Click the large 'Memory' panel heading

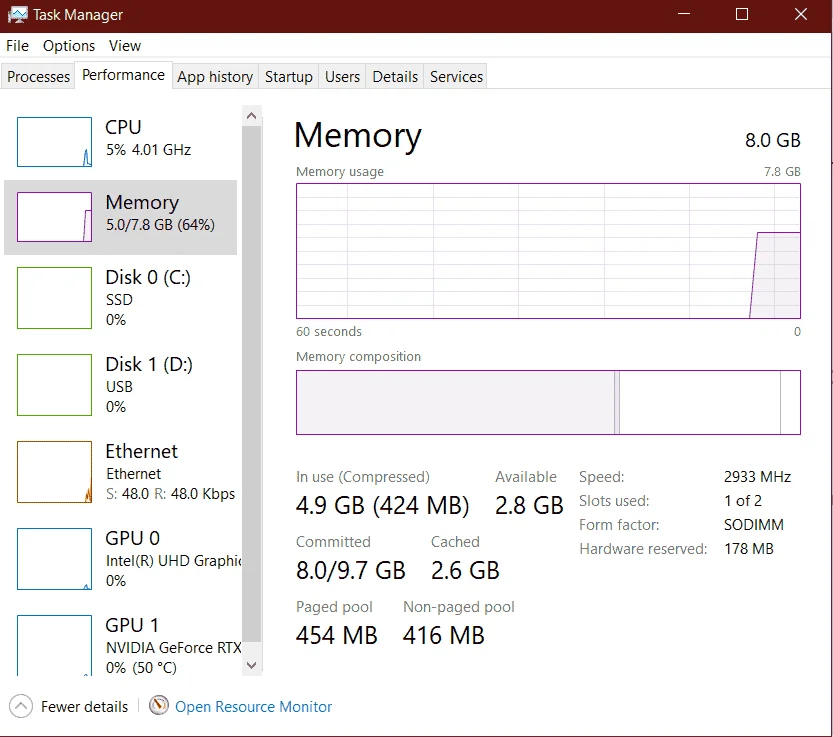358,136
